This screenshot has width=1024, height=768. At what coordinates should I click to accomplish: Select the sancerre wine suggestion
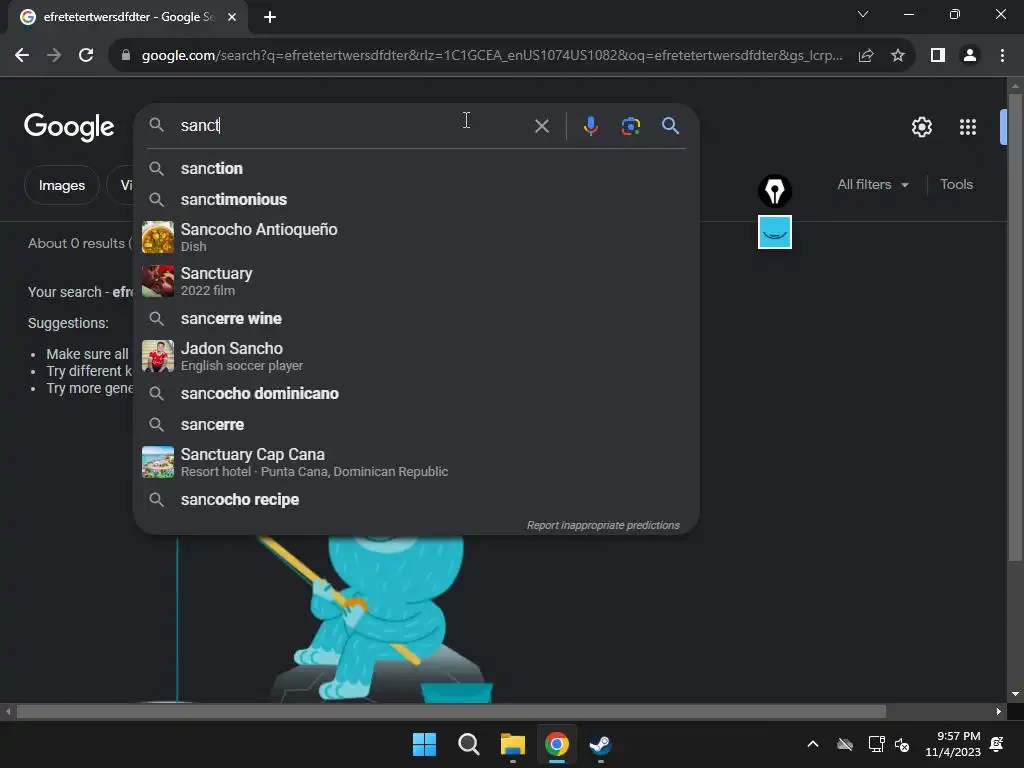416,319
